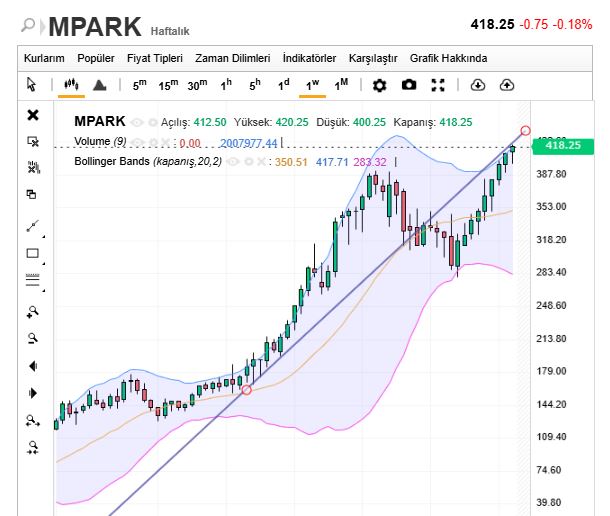Viewport: 610px width, 516px height.
Task: Toggle MPARK series visibility eye
Action: coord(137,123)
